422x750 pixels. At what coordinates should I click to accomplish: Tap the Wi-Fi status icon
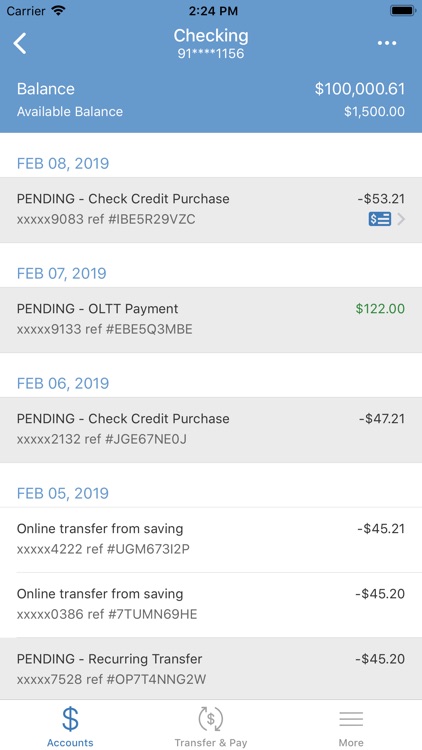pyautogui.click(x=58, y=11)
